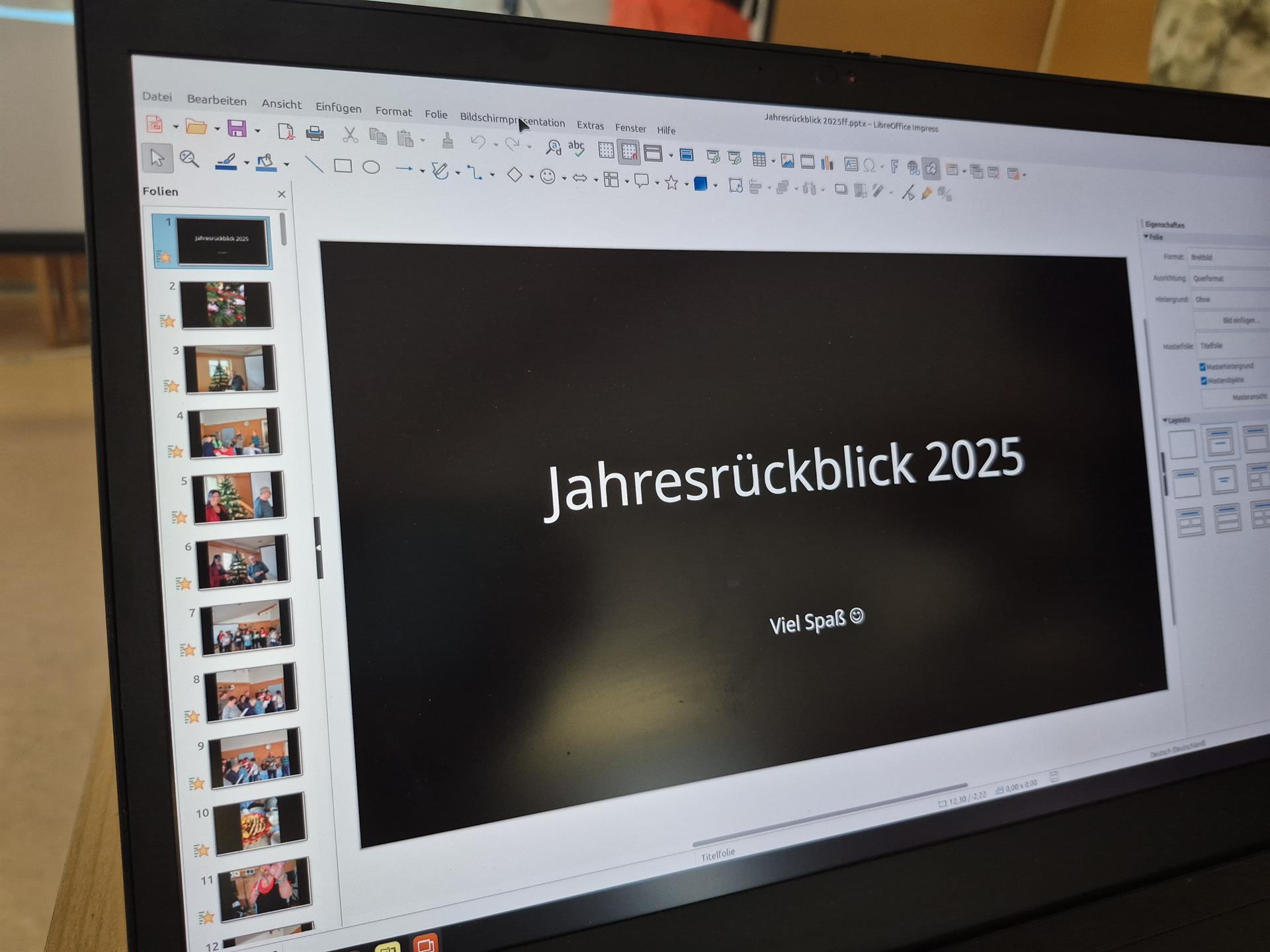
Task: Select the Zoom & Pan tool
Action: (x=189, y=159)
